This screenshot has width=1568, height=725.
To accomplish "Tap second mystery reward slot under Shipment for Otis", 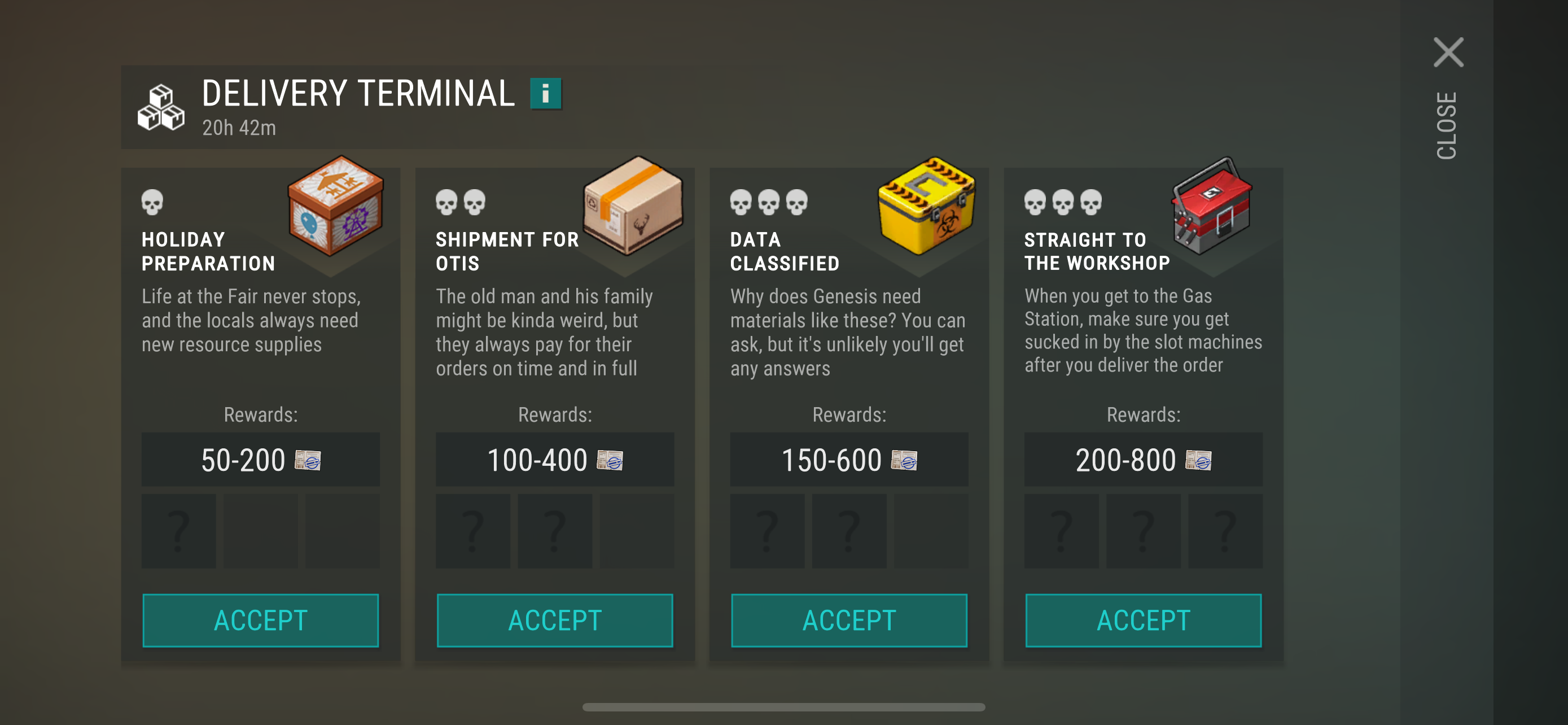I will tap(554, 531).
